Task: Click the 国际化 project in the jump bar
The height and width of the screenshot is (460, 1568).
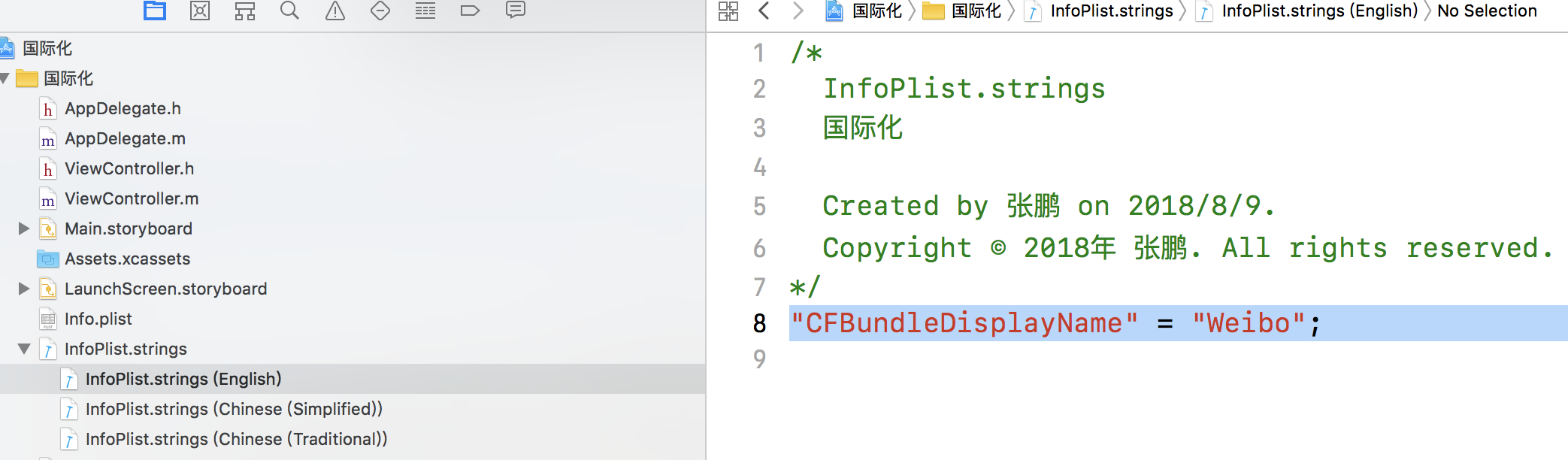Action: click(864, 11)
